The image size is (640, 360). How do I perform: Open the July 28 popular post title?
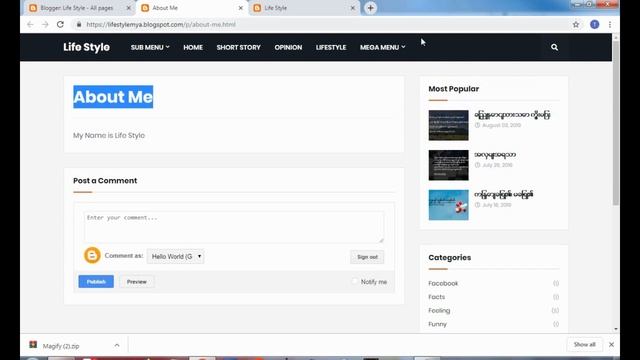click(x=495, y=155)
